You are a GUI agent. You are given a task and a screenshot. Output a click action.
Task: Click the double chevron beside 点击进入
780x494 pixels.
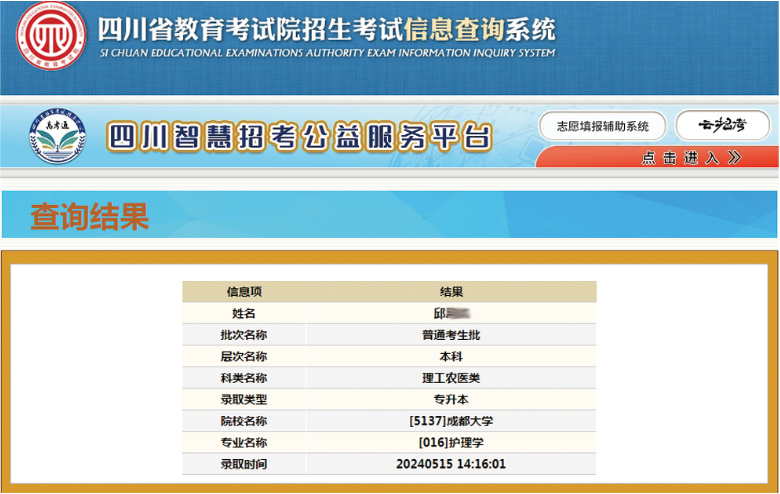click(735, 158)
